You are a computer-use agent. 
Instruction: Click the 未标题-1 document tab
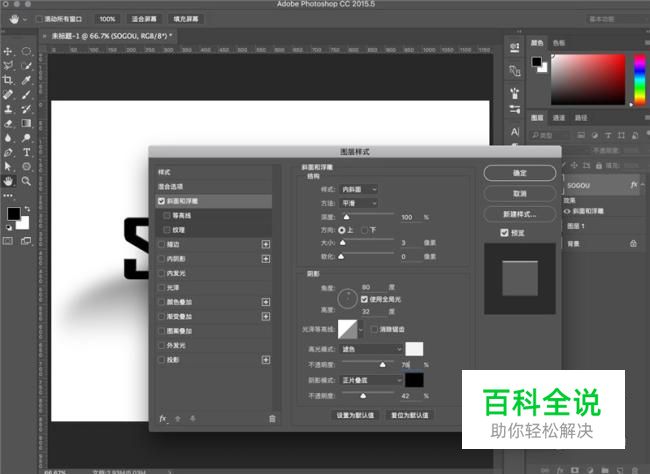109,36
